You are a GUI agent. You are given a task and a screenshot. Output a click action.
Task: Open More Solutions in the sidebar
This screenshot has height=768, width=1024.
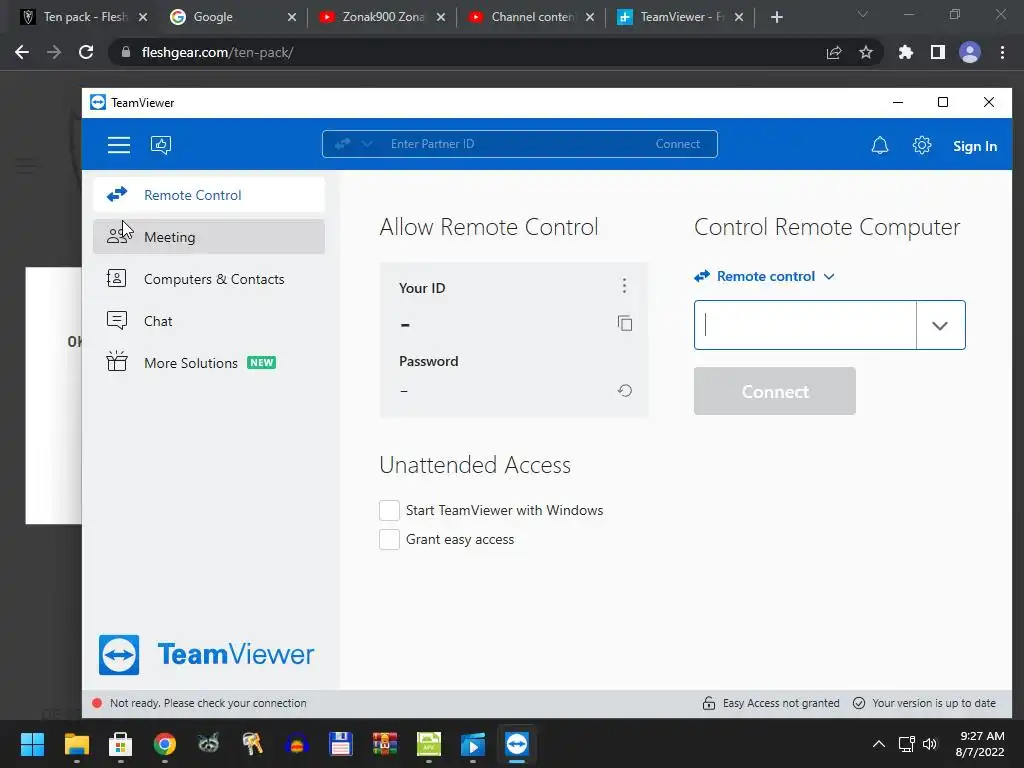pyautogui.click(x=209, y=362)
